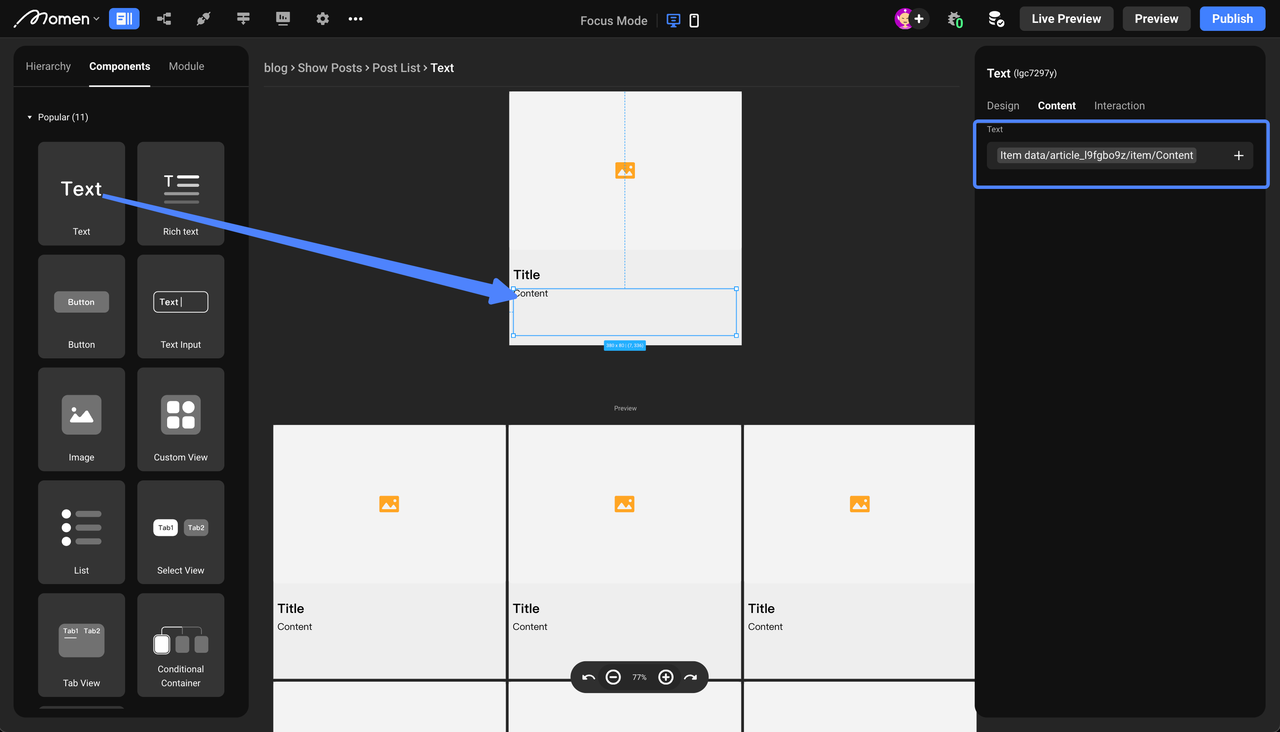The height and width of the screenshot is (732, 1280).
Task: Switch to the Module tab
Action: (x=186, y=66)
